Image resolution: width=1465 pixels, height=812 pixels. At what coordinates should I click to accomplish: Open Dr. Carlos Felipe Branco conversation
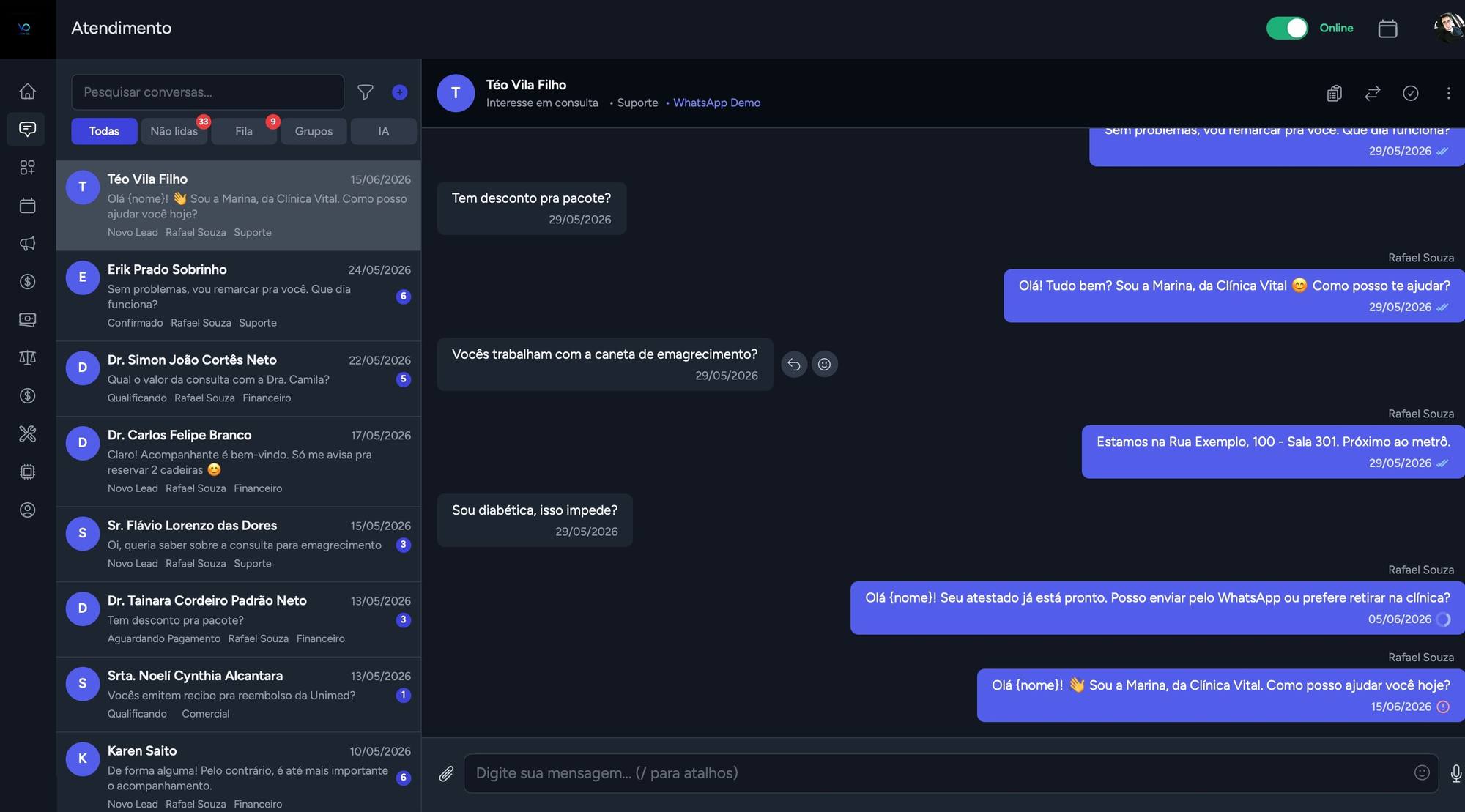[239, 461]
